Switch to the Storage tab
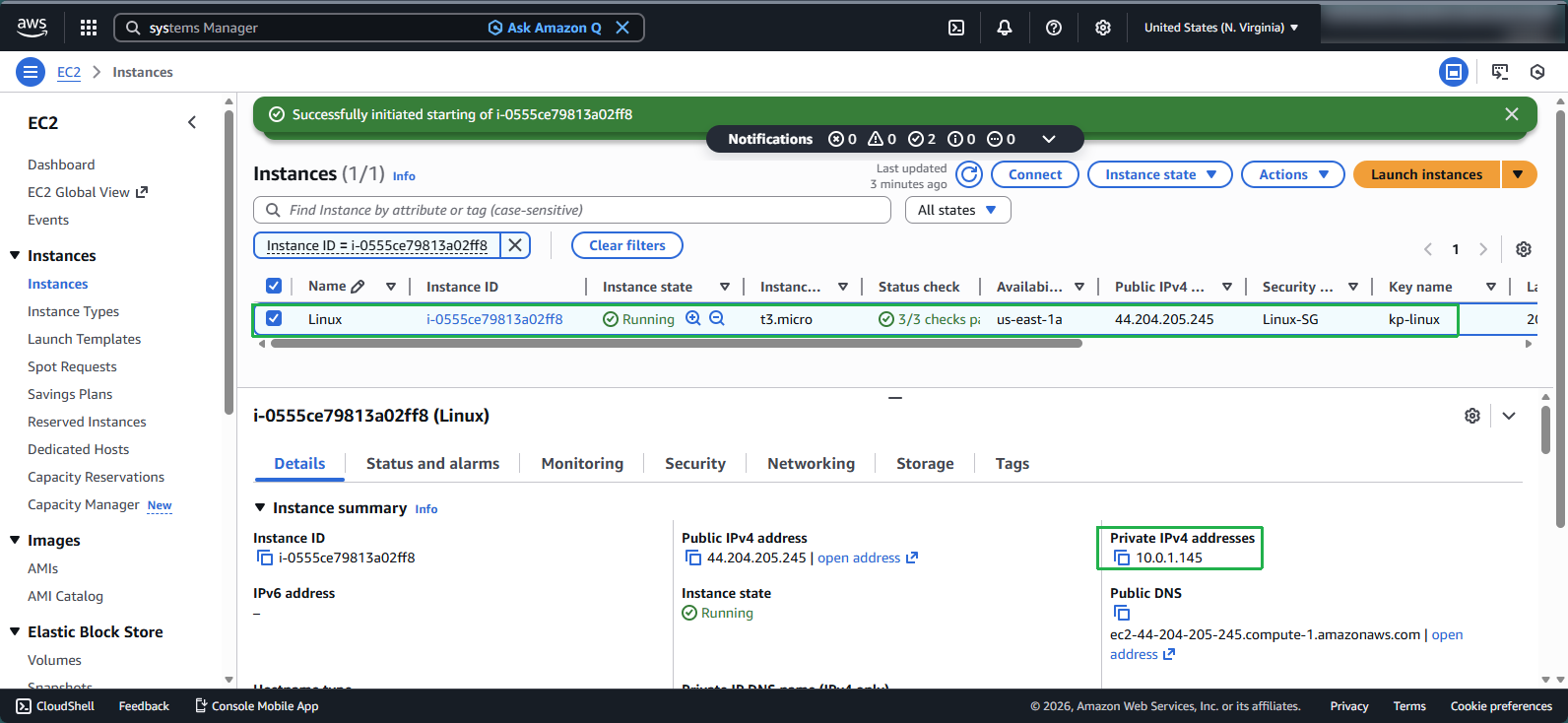Viewport: 1568px width, 723px height. pyautogui.click(x=925, y=463)
